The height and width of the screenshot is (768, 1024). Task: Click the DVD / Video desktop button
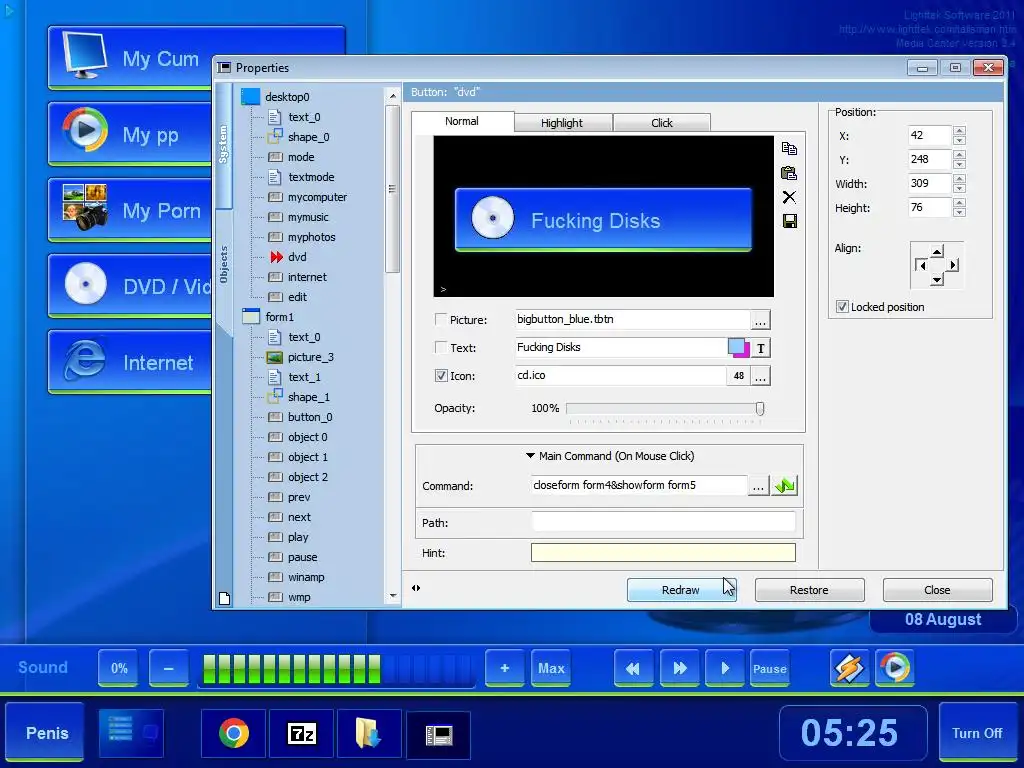(130, 286)
